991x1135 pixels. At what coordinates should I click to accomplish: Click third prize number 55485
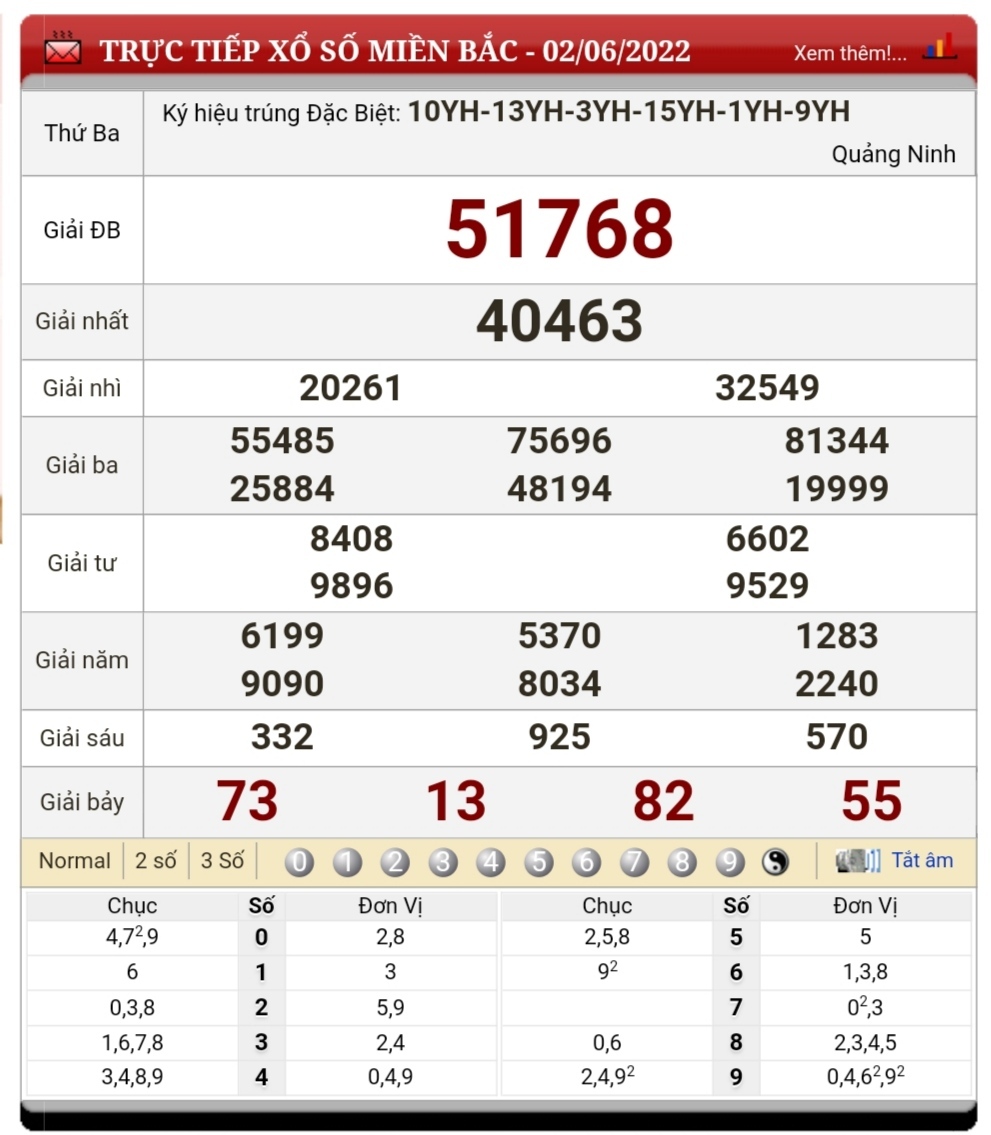point(282,440)
